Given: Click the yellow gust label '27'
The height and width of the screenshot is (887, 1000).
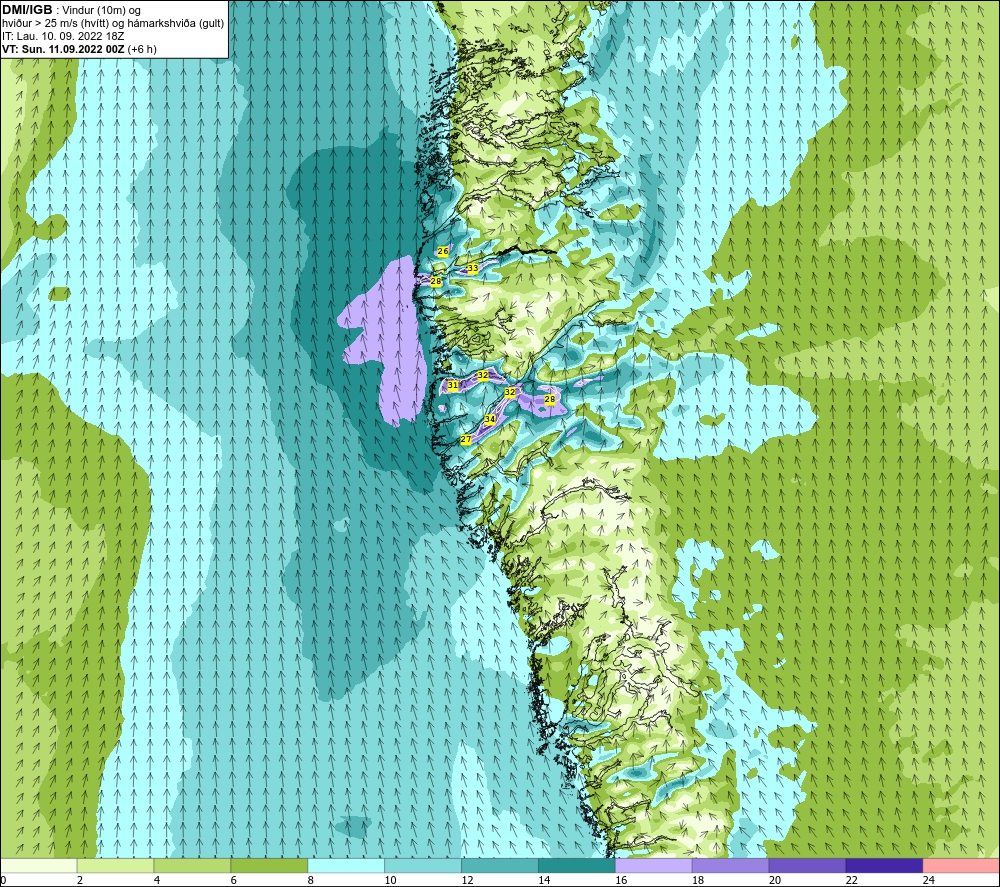Looking at the screenshot, I should [466, 439].
